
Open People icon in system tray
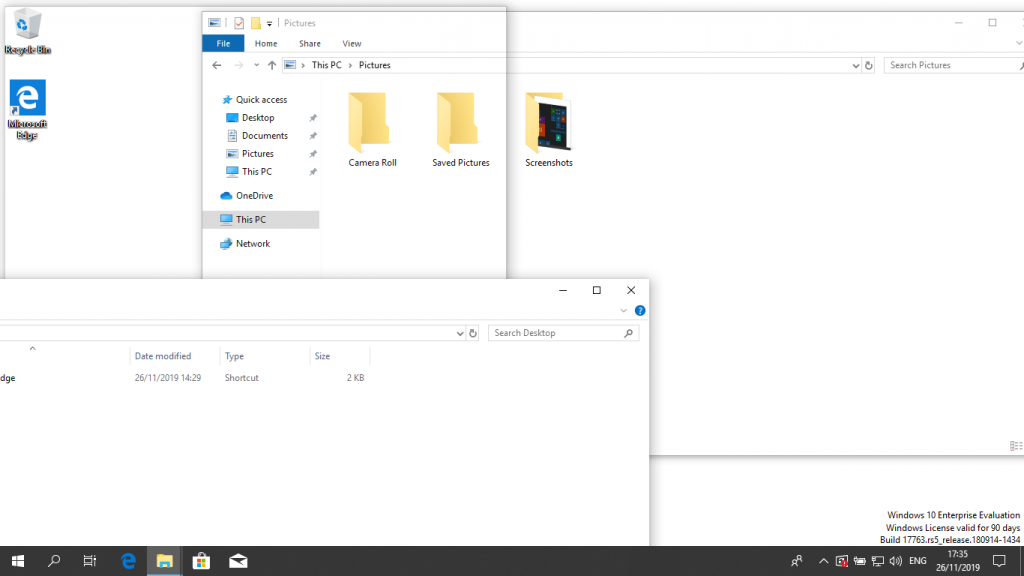click(x=797, y=561)
